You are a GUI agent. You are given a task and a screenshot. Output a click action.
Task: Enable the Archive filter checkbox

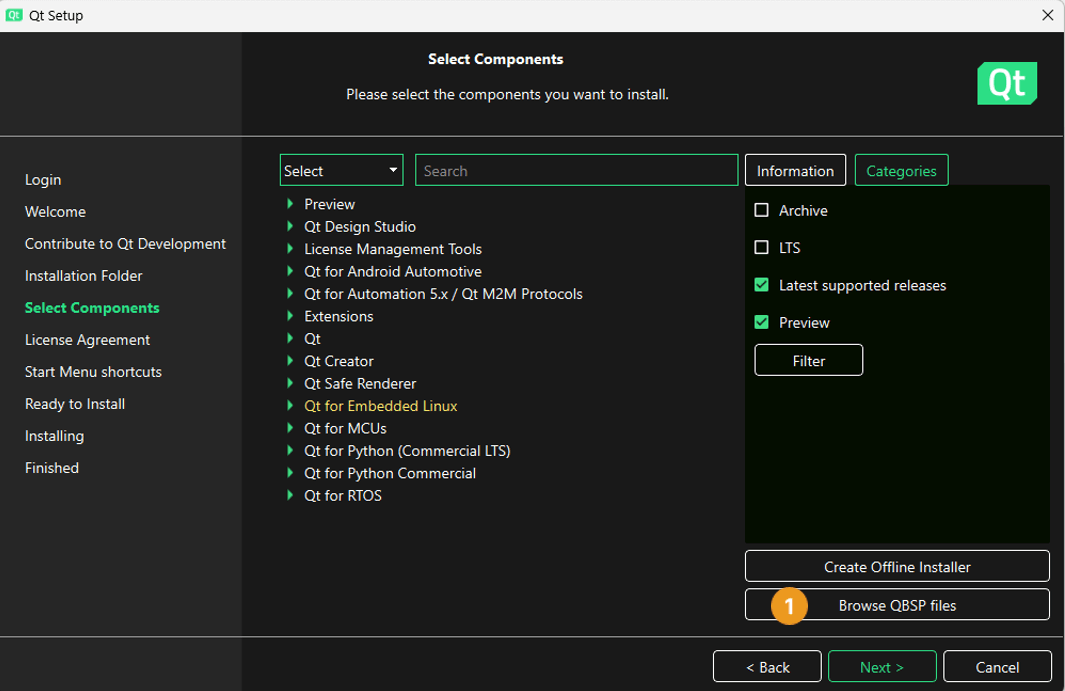pos(762,210)
